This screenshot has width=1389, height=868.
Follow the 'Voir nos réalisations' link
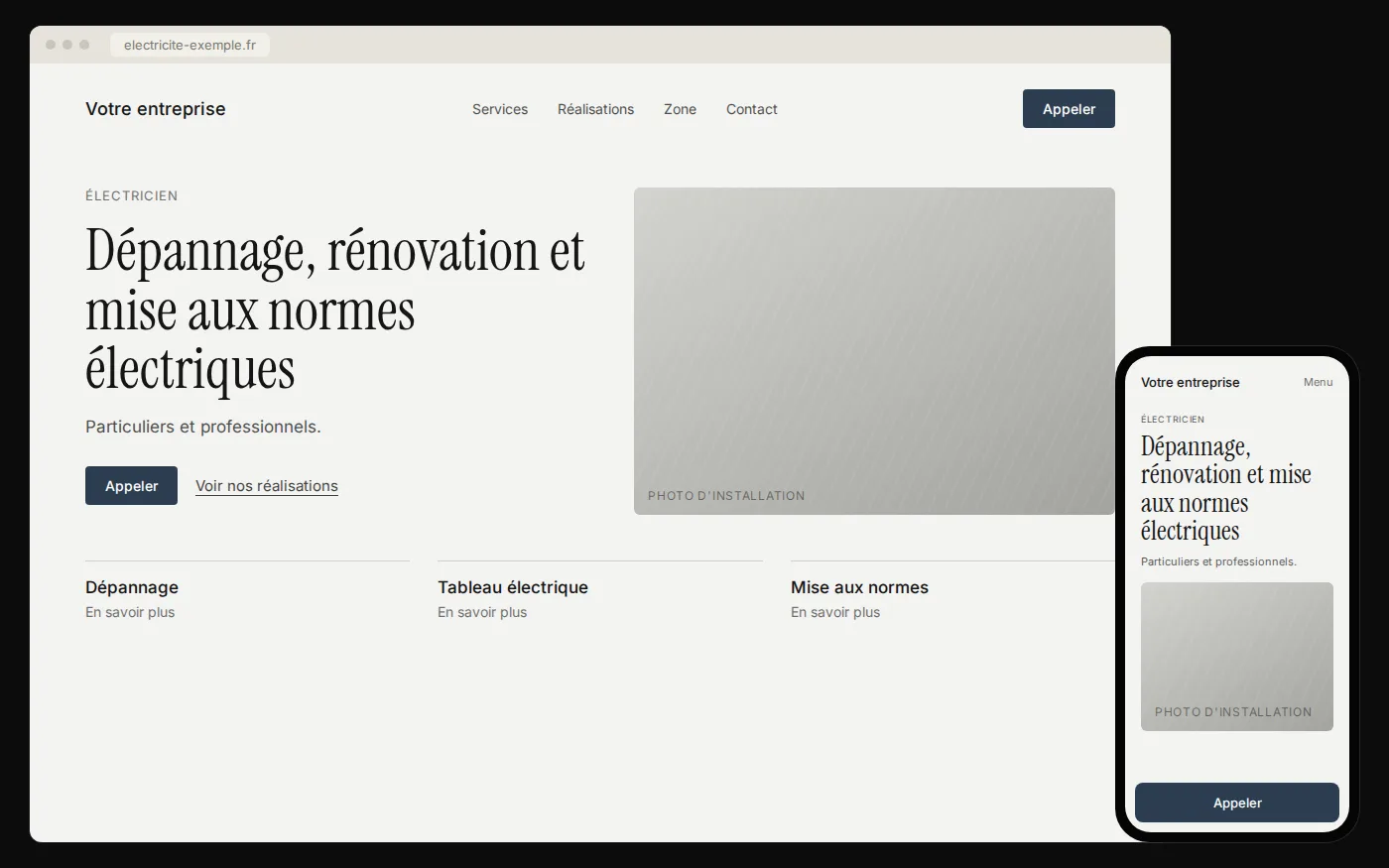267,486
